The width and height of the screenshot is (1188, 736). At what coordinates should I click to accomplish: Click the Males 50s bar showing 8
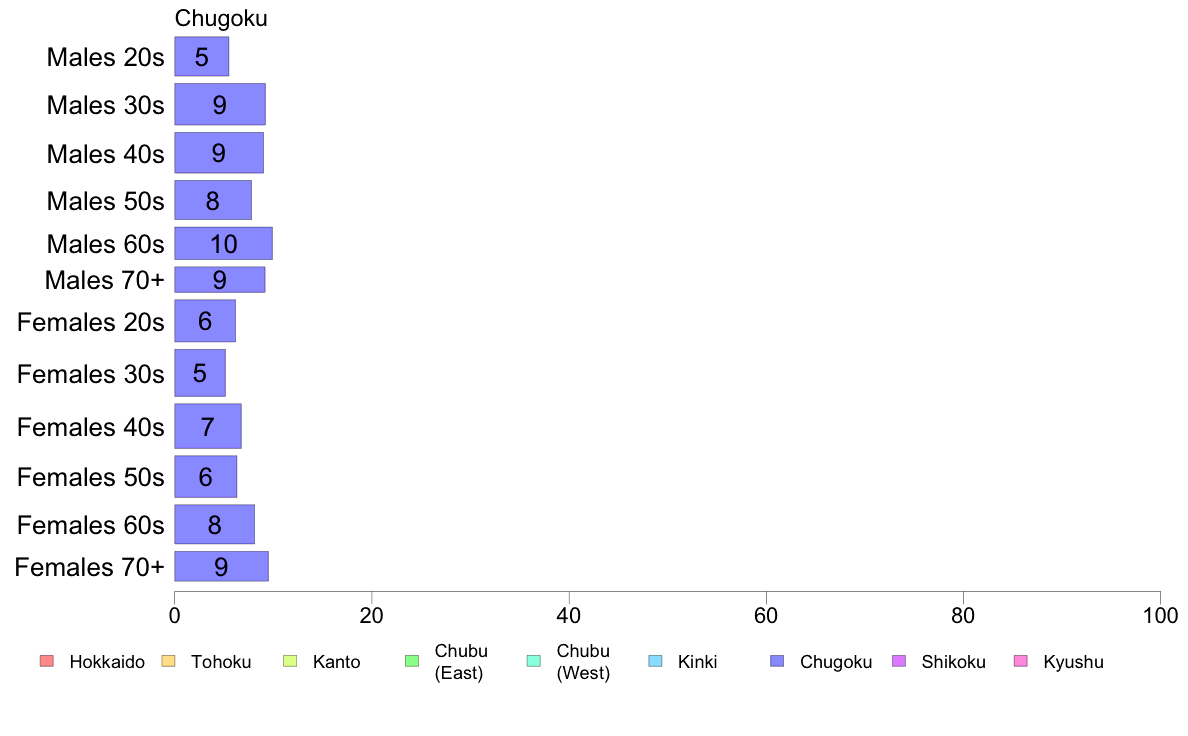point(213,200)
